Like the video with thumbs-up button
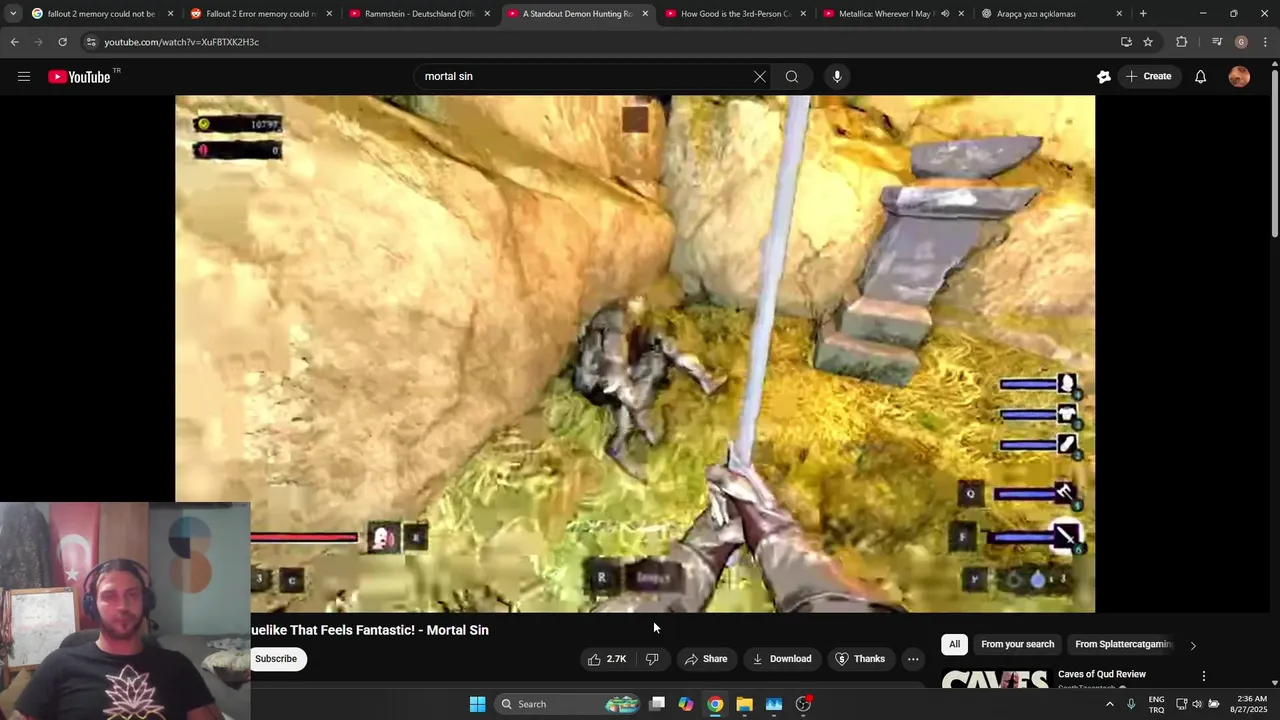Image resolution: width=1280 pixels, height=720 pixels. point(607,659)
